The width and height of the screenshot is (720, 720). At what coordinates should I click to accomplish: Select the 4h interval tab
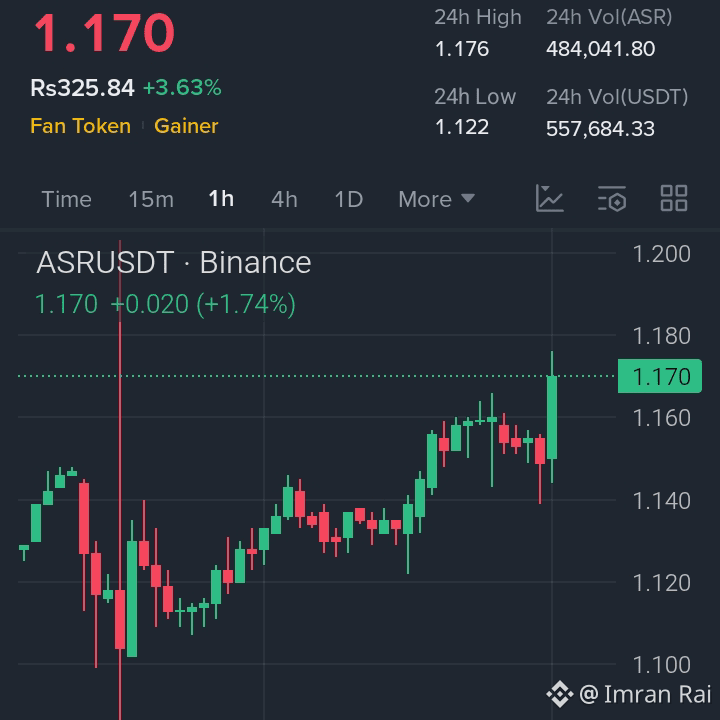pyautogui.click(x=284, y=199)
